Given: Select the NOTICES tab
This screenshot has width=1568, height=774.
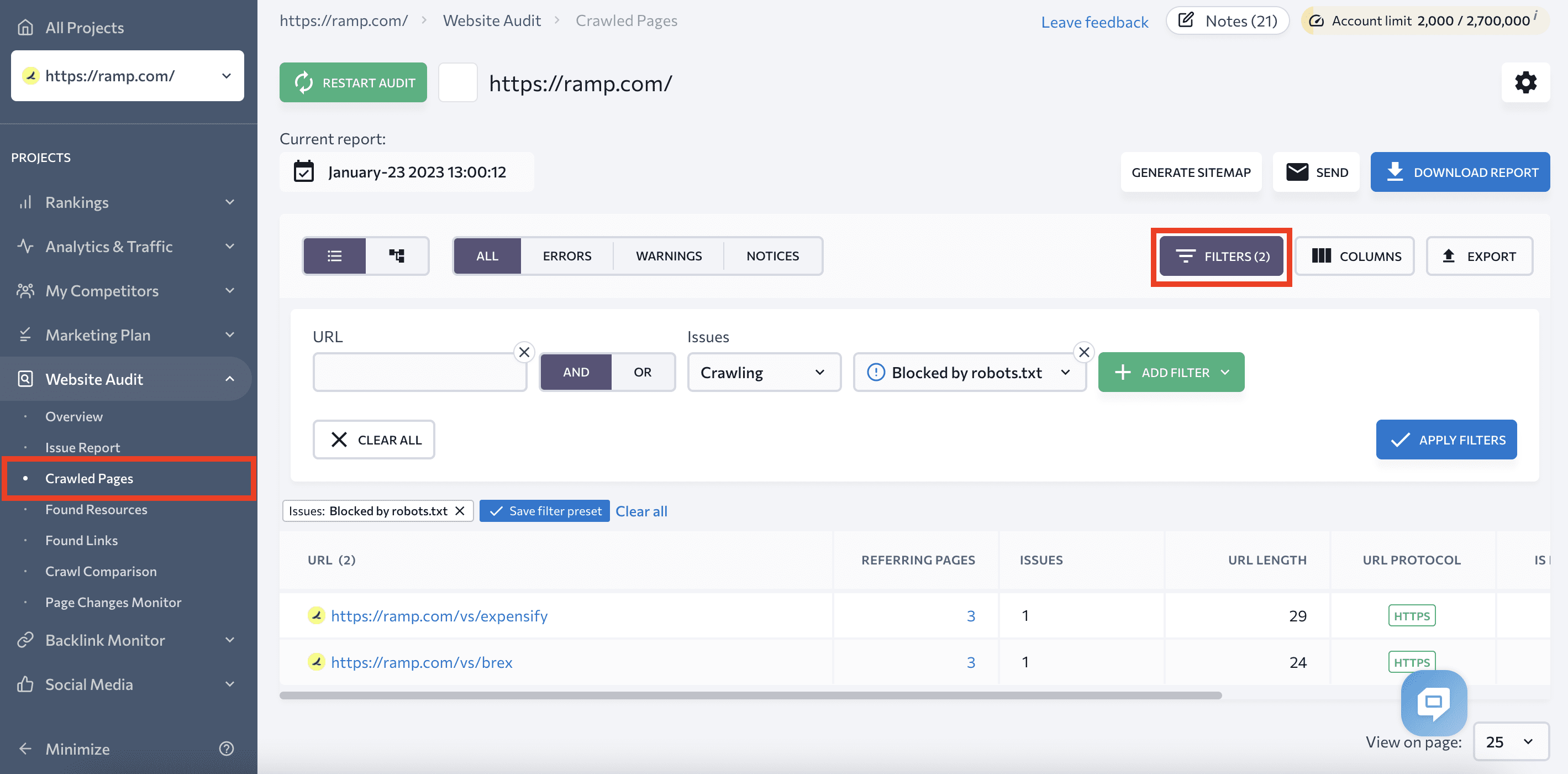Looking at the screenshot, I should click(772, 256).
